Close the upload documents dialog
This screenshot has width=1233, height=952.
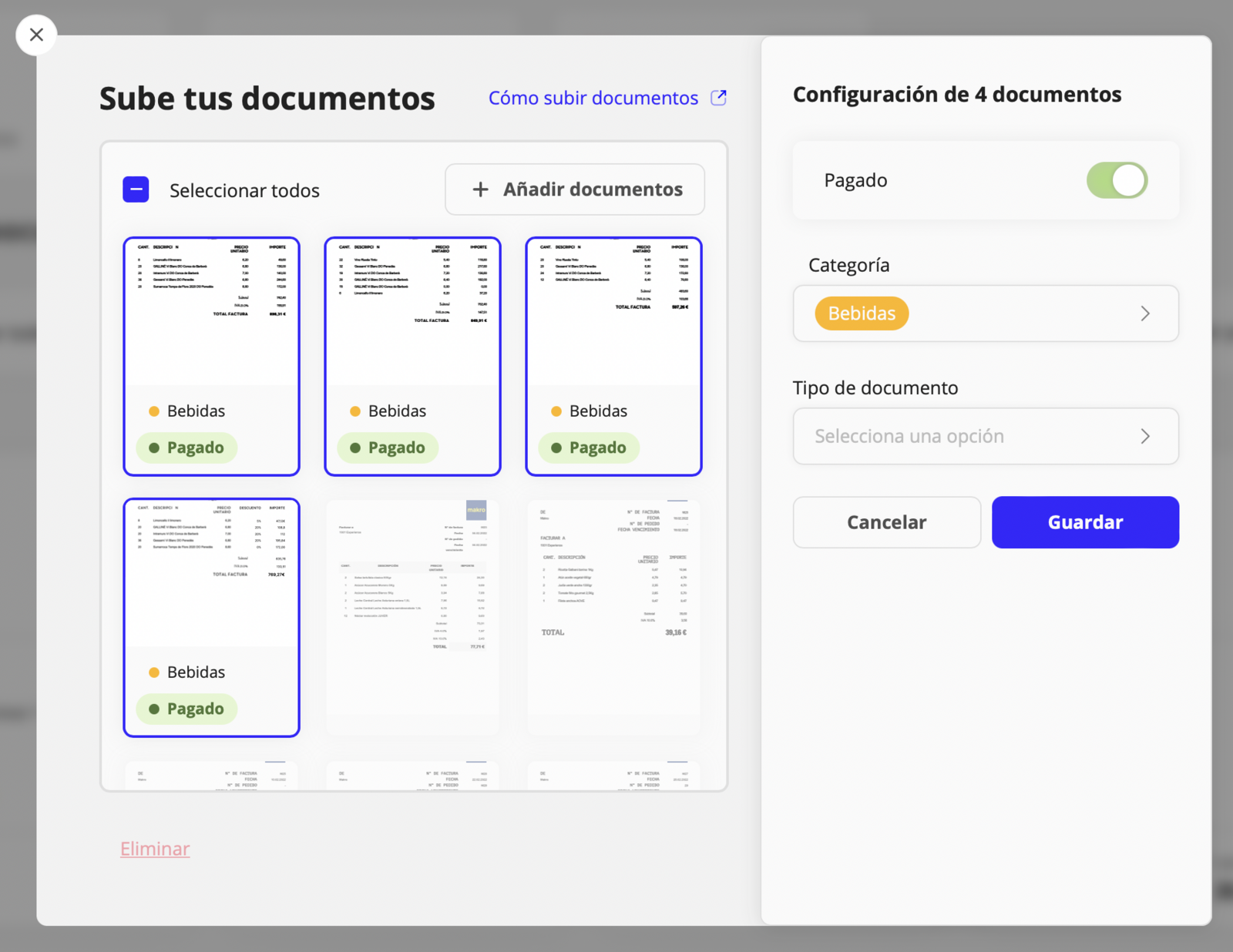pyautogui.click(x=36, y=35)
